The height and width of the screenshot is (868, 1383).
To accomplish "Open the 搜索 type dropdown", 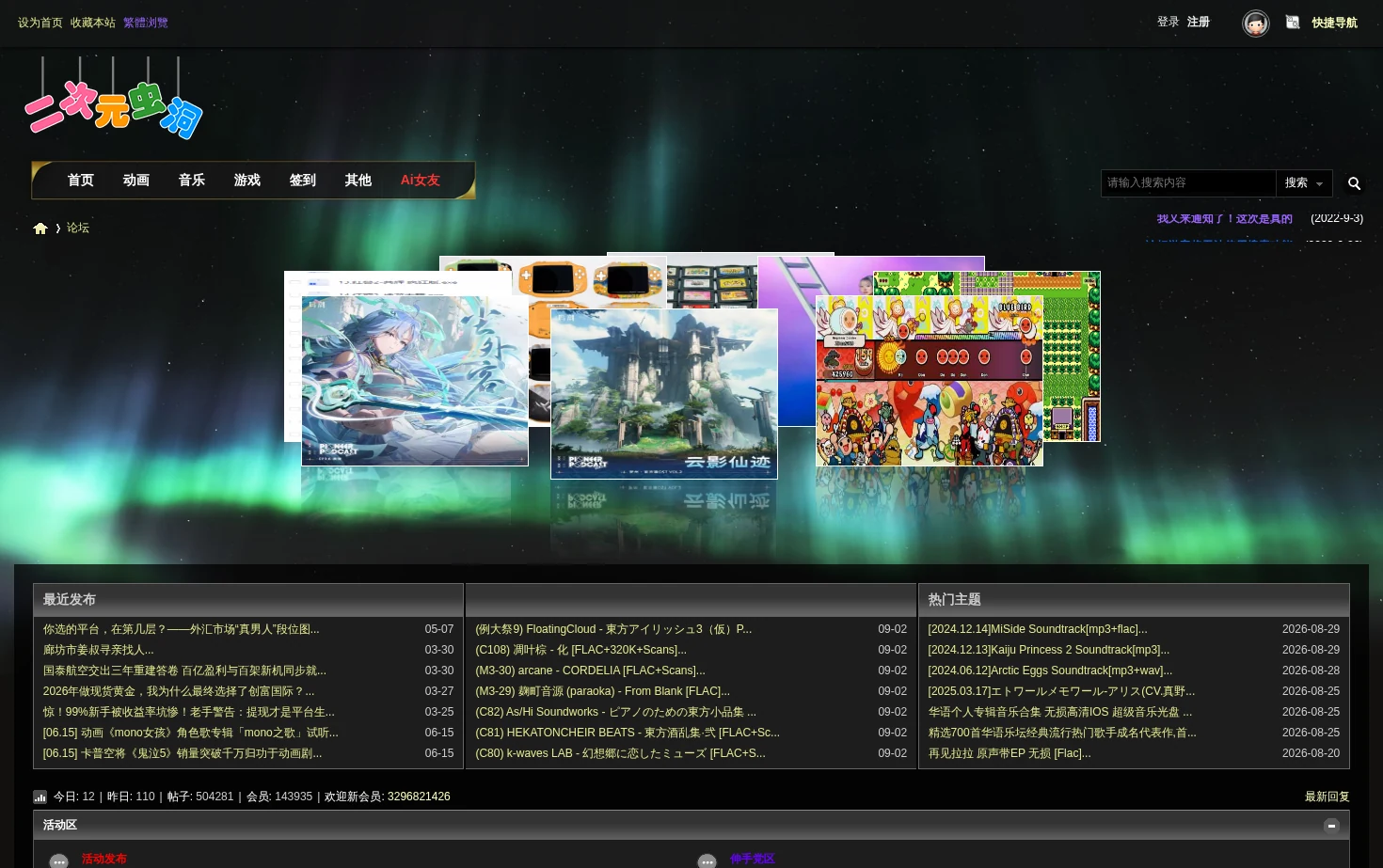I will coord(1304,183).
